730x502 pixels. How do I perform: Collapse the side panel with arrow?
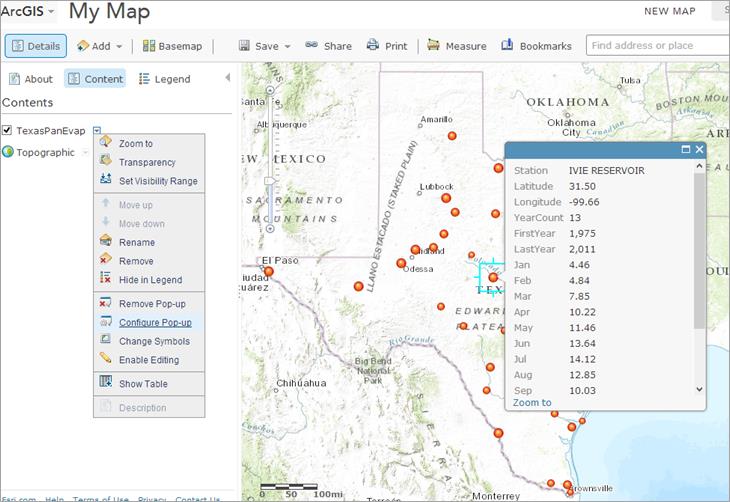[x=227, y=78]
